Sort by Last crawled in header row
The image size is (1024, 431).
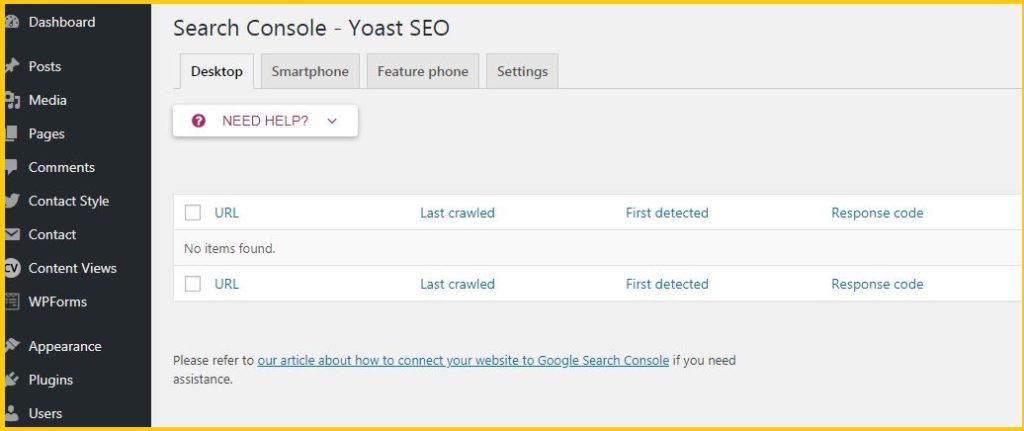click(457, 213)
